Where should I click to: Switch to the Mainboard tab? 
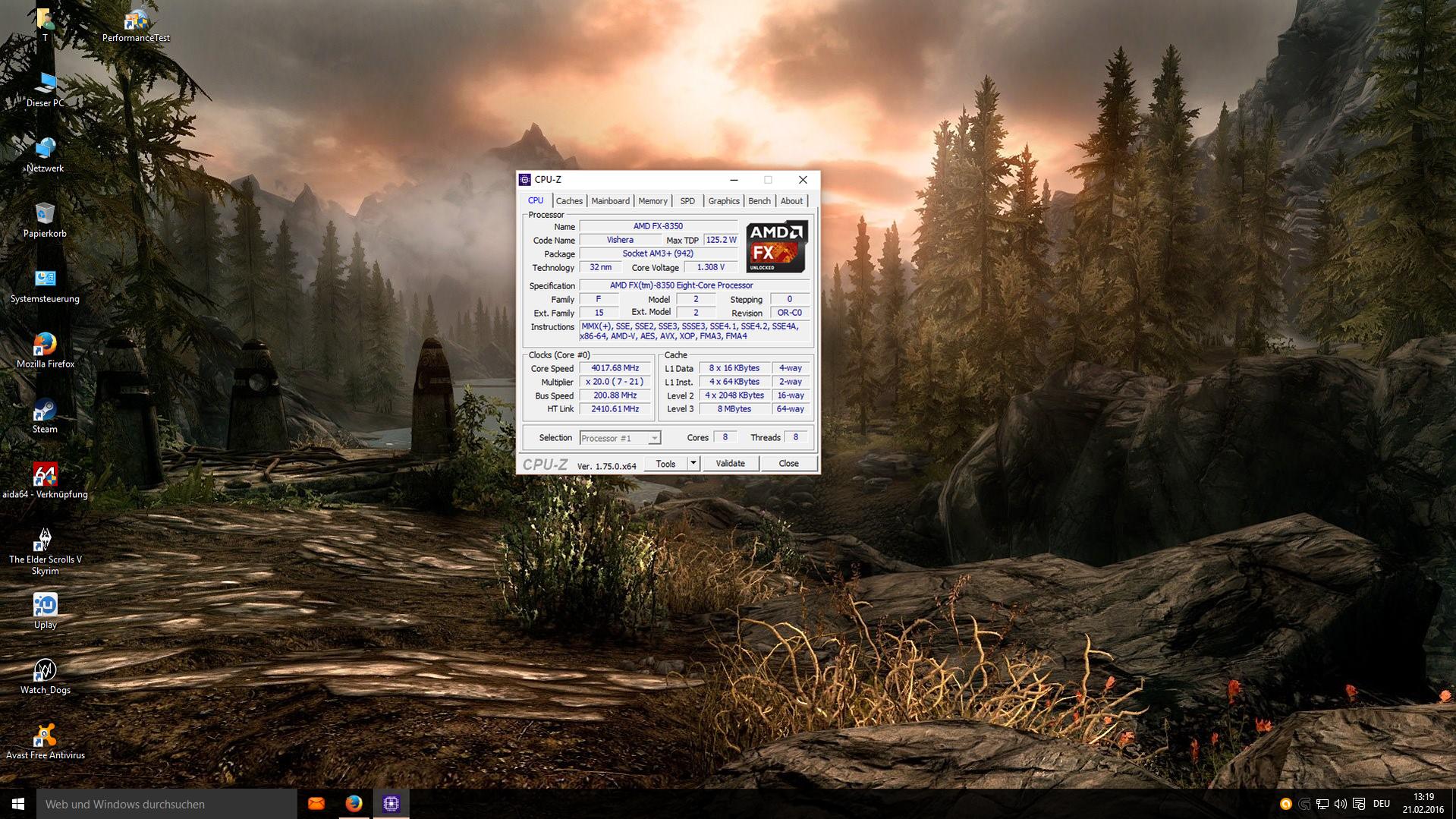pyautogui.click(x=610, y=201)
